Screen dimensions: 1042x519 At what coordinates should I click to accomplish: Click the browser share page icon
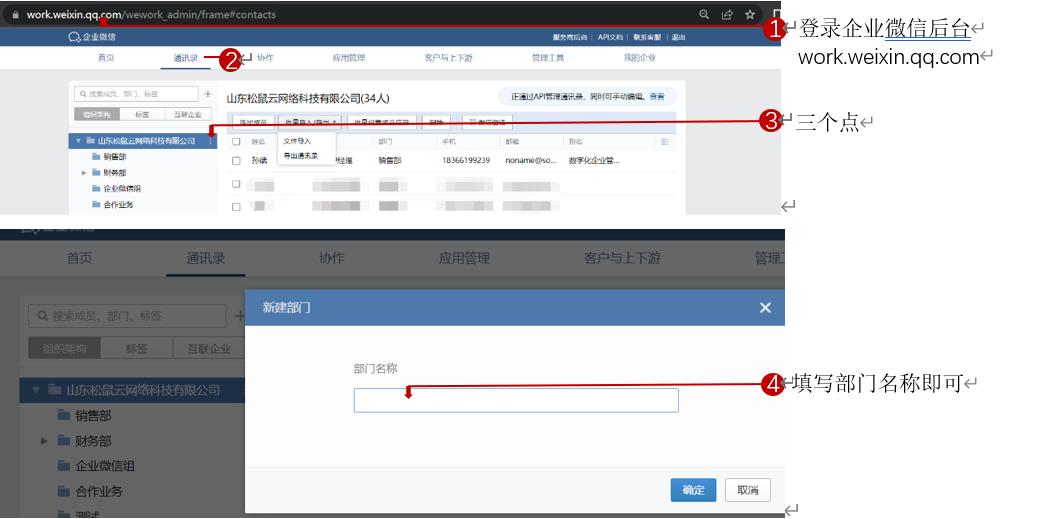point(727,15)
